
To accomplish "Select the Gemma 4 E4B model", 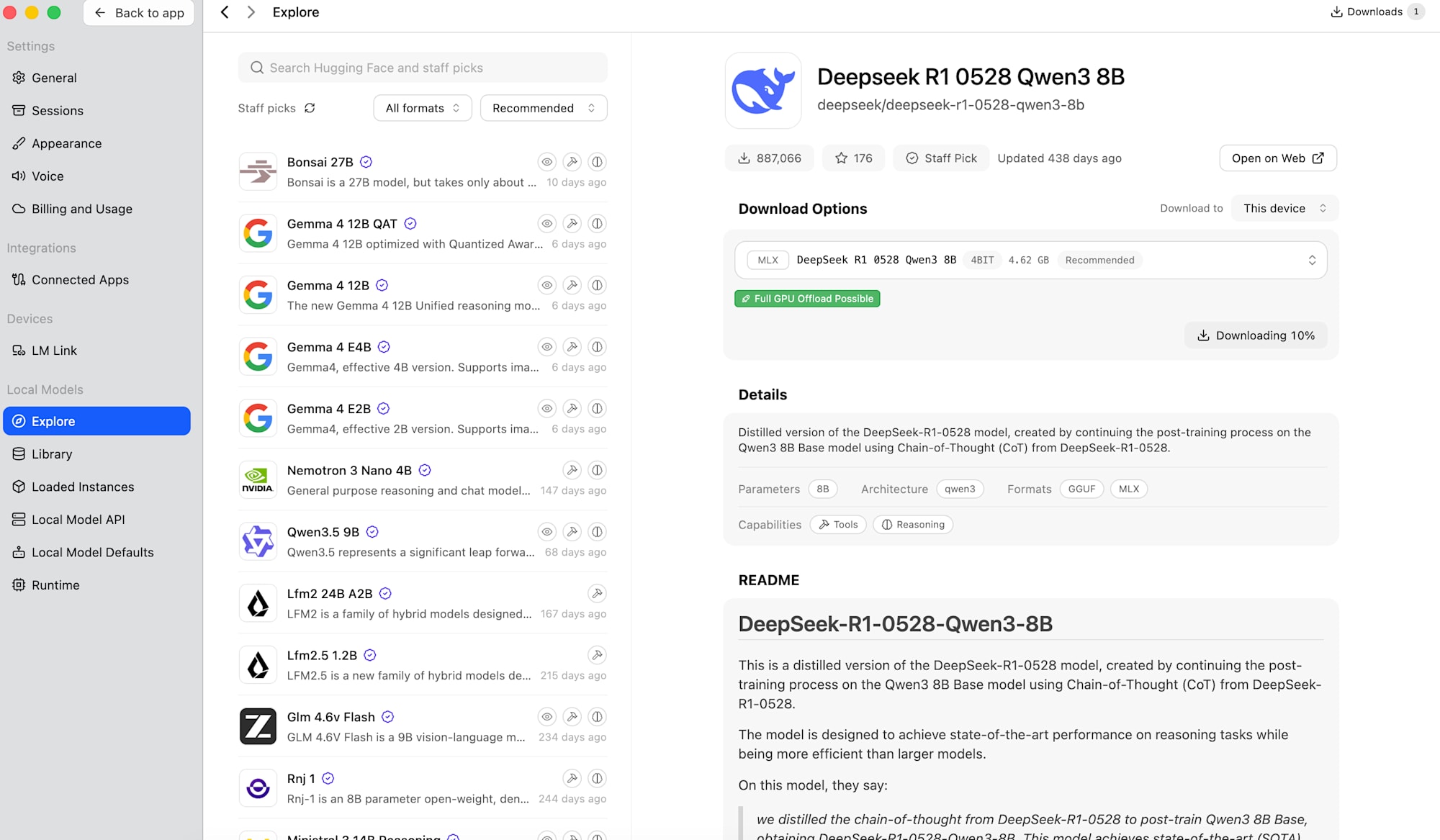I will point(423,356).
